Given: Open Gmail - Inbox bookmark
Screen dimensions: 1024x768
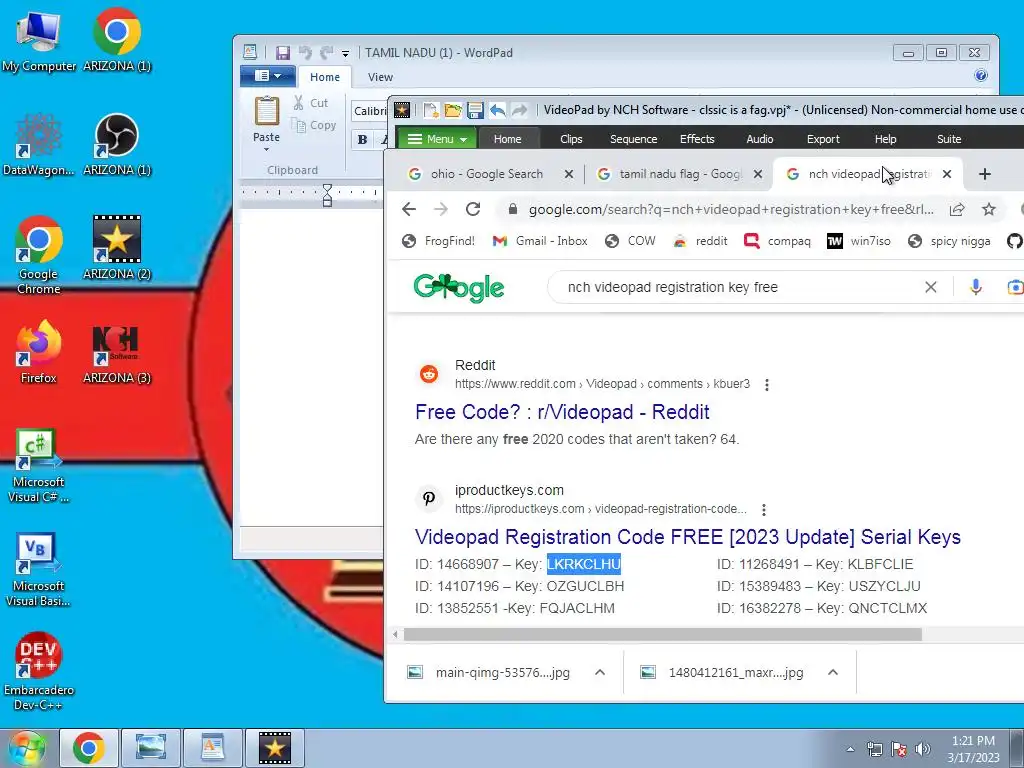Looking at the screenshot, I should 540,241.
